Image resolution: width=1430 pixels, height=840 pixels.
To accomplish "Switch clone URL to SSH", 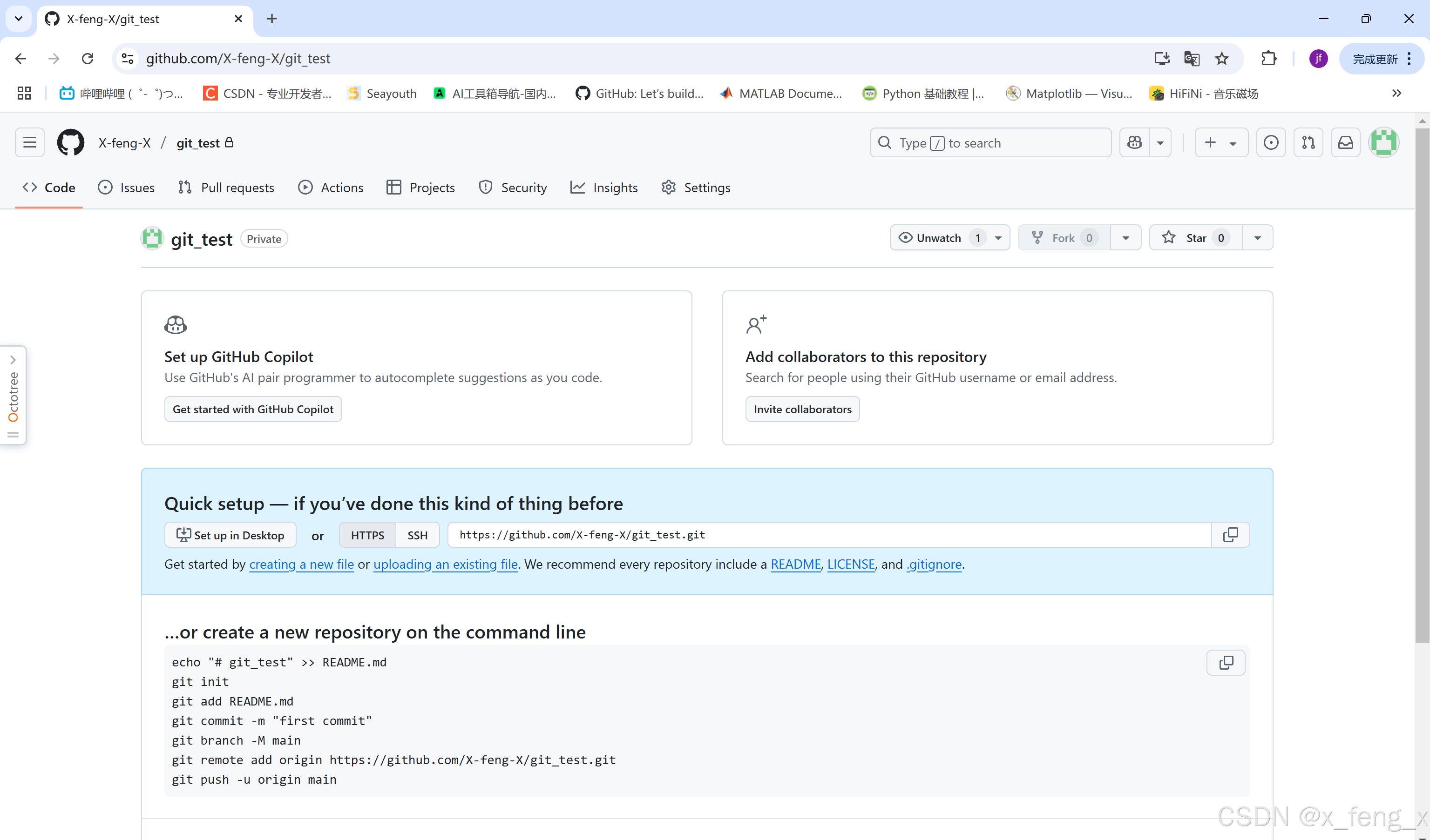I will (x=417, y=535).
